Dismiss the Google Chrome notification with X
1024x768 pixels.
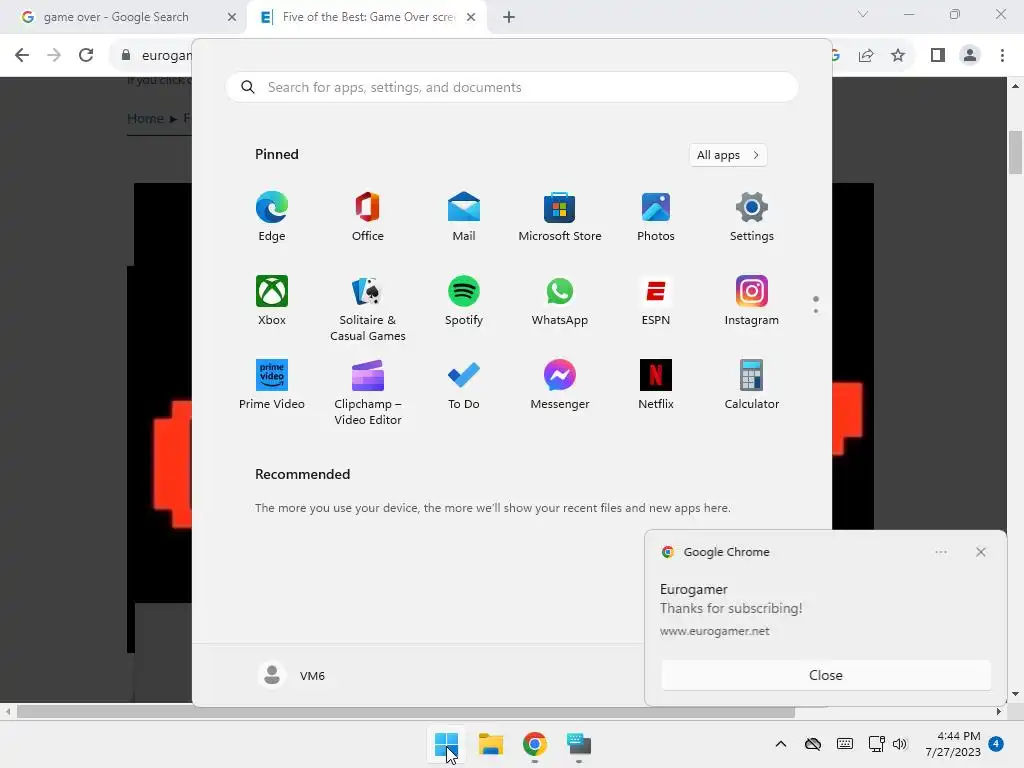(x=980, y=552)
